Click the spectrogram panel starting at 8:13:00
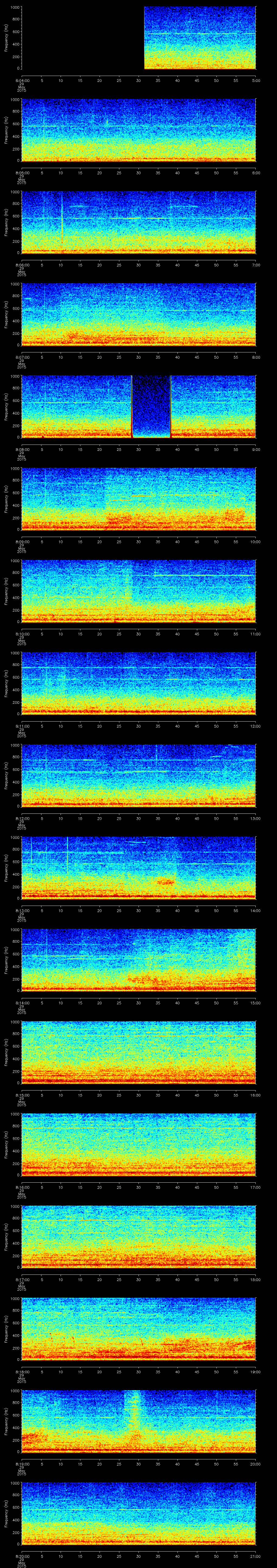Screen dimensions: 277x1568 point(139,868)
